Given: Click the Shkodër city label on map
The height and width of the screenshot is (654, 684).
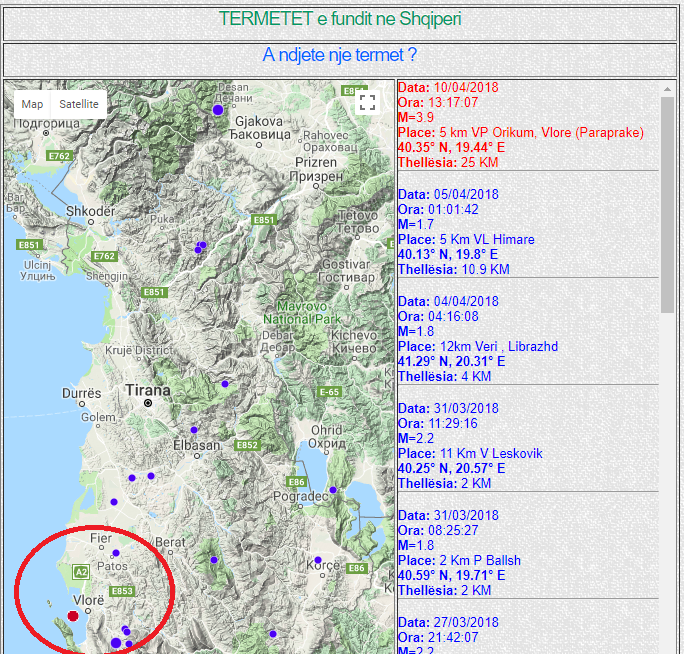Looking at the screenshot, I should pos(90,211).
